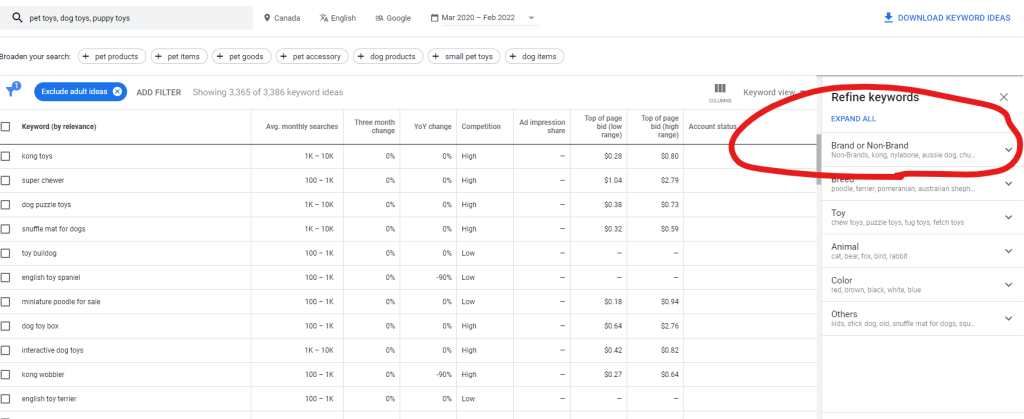Sort by Ad impression share column

[542, 127]
